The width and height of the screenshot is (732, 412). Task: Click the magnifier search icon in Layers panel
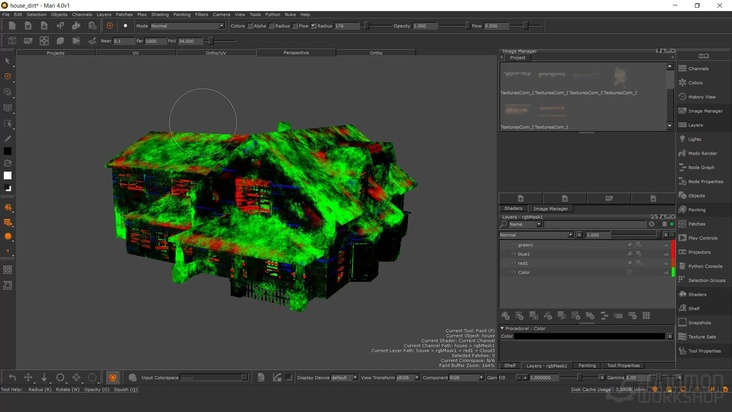(503, 224)
